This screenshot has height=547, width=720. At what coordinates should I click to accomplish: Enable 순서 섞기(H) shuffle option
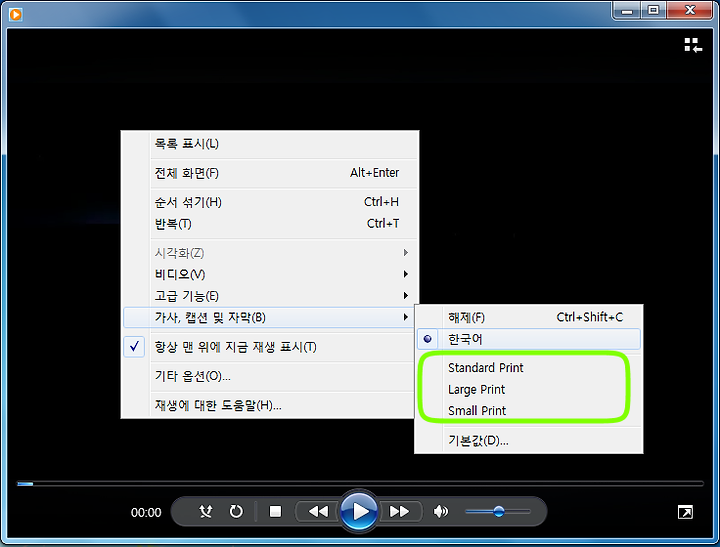[x=270, y=202]
